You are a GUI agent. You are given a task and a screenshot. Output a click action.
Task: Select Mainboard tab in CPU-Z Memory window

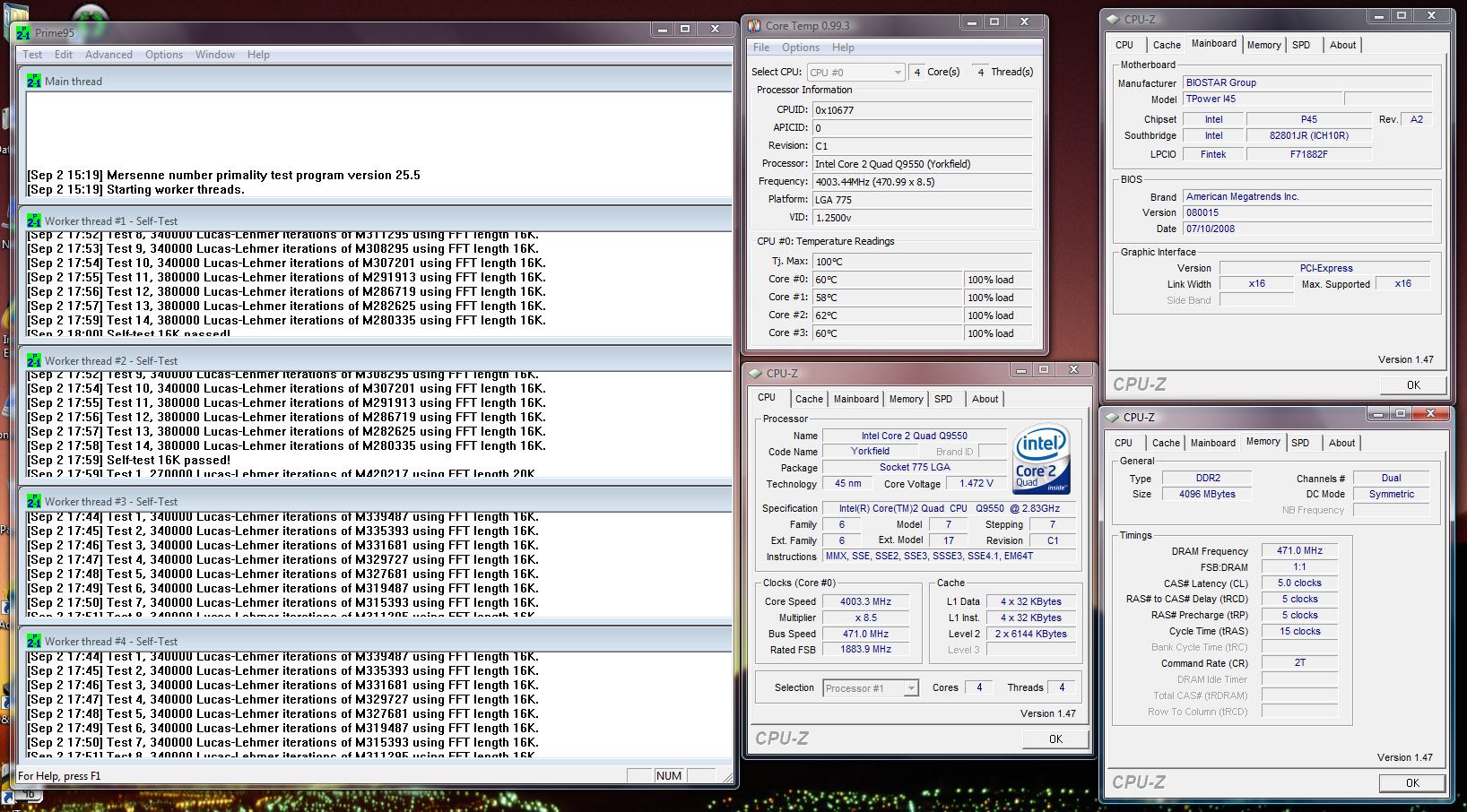1212,443
